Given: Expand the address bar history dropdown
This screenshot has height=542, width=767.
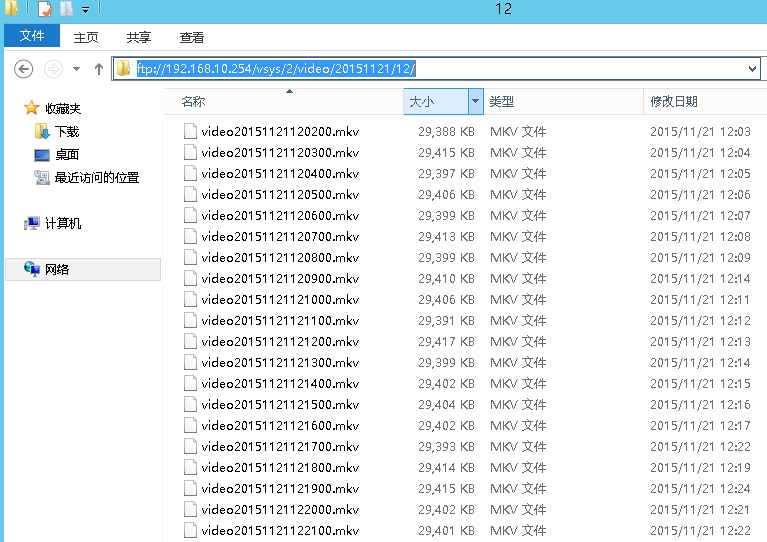Looking at the screenshot, I should click(x=752, y=68).
